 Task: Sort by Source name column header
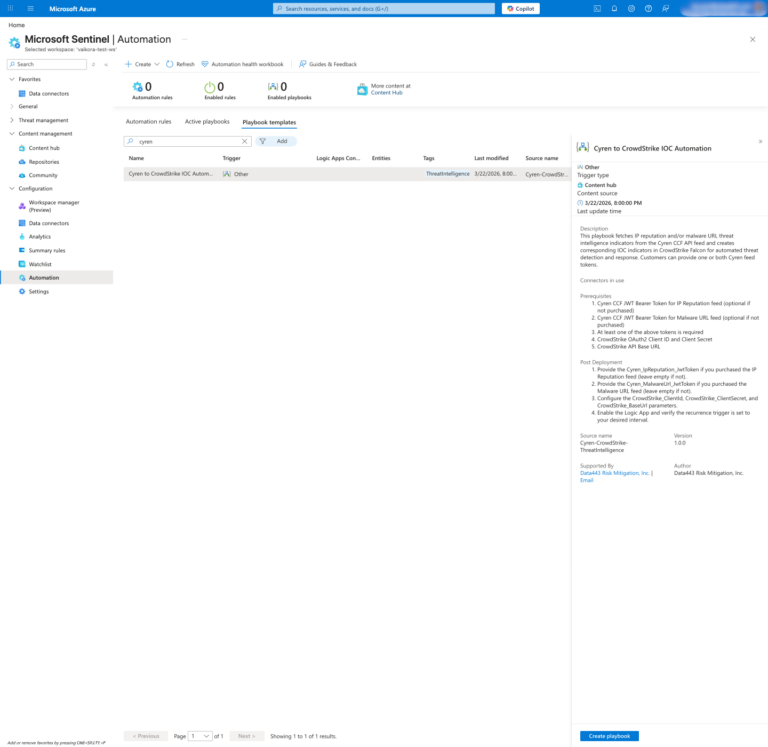(542, 158)
